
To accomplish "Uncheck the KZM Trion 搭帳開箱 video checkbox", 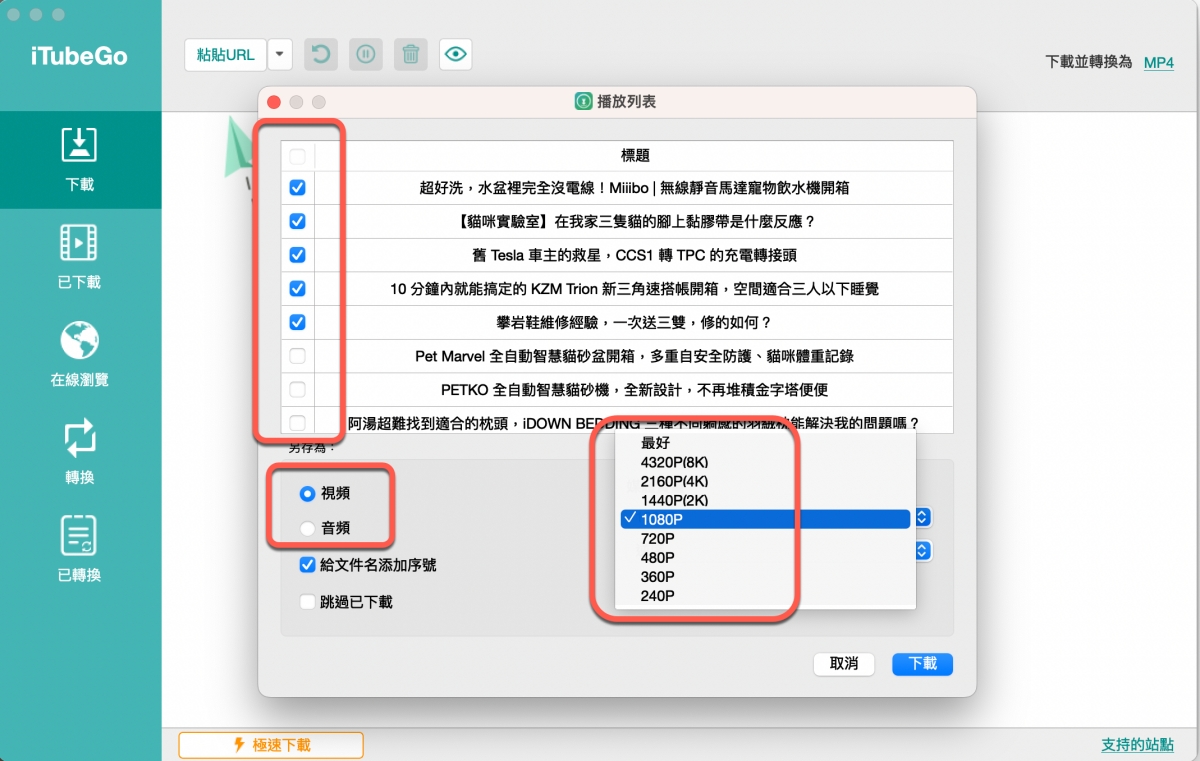I will coord(297,288).
